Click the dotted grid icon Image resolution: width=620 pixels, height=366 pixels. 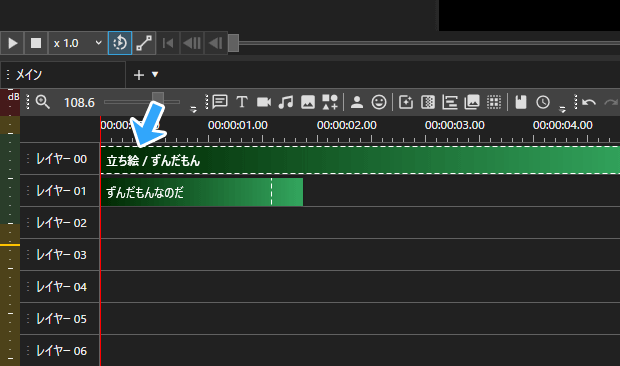[494, 102]
